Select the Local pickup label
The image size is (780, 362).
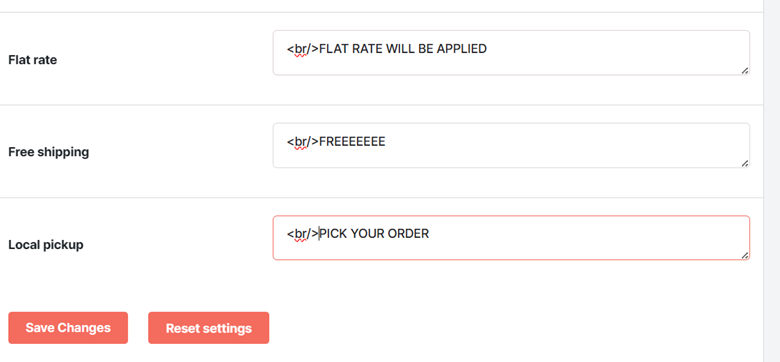[46, 245]
